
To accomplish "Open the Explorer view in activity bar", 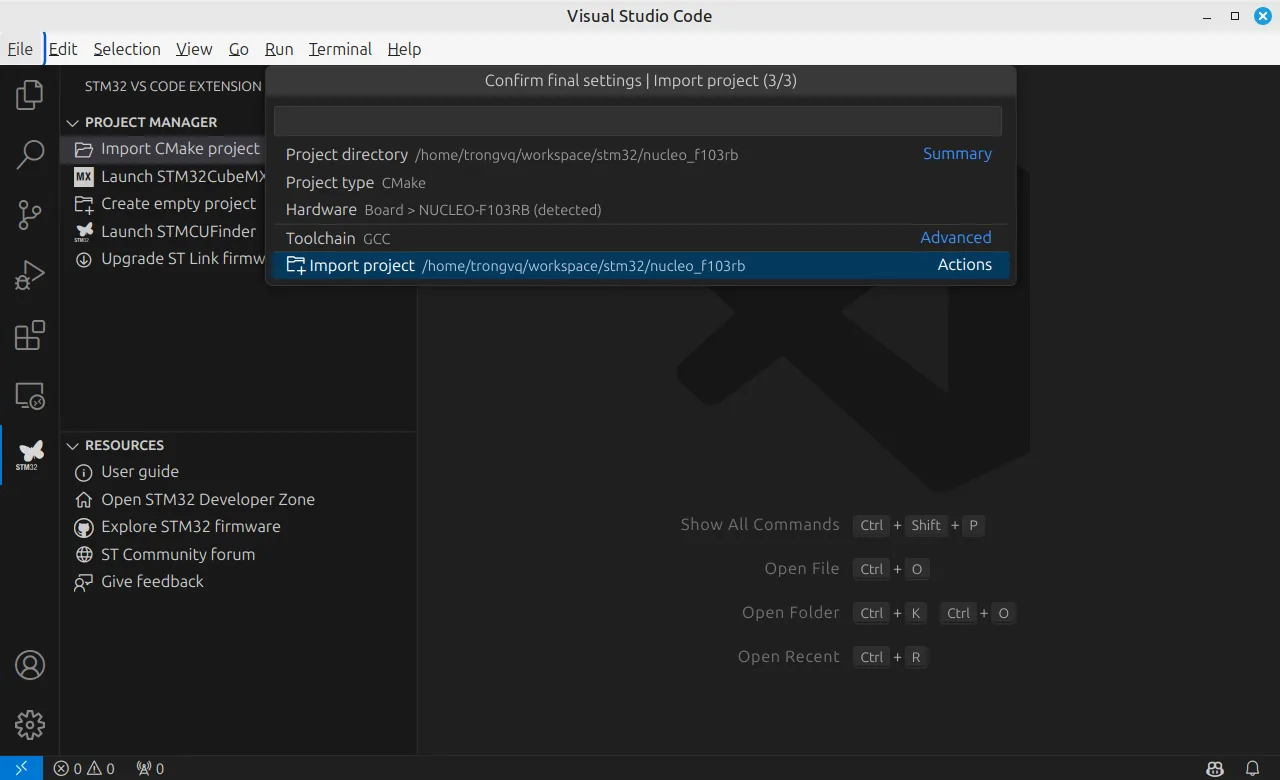I will (30, 95).
